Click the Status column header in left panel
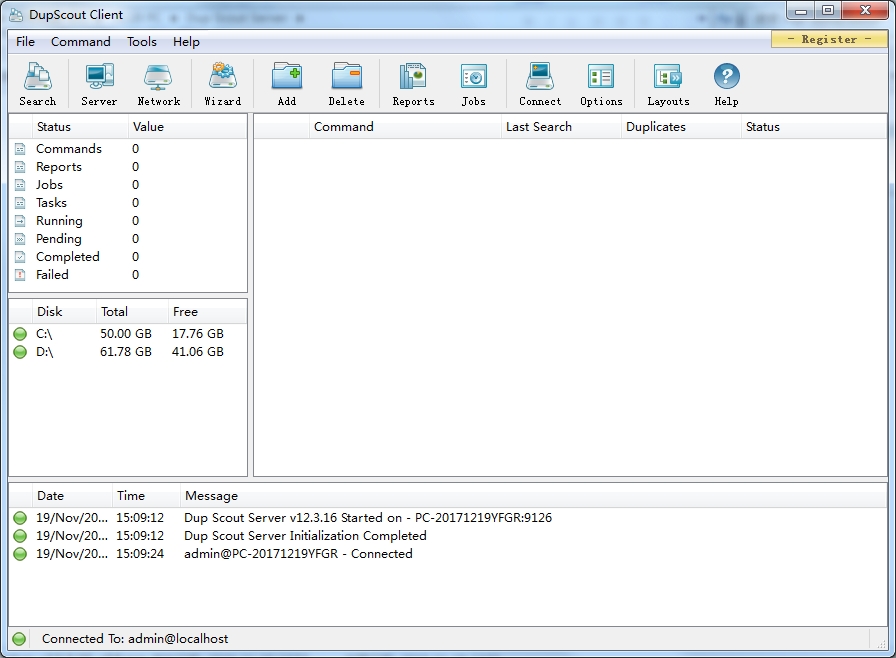Image resolution: width=896 pixels, height=658 pixels. click(80, 127)
